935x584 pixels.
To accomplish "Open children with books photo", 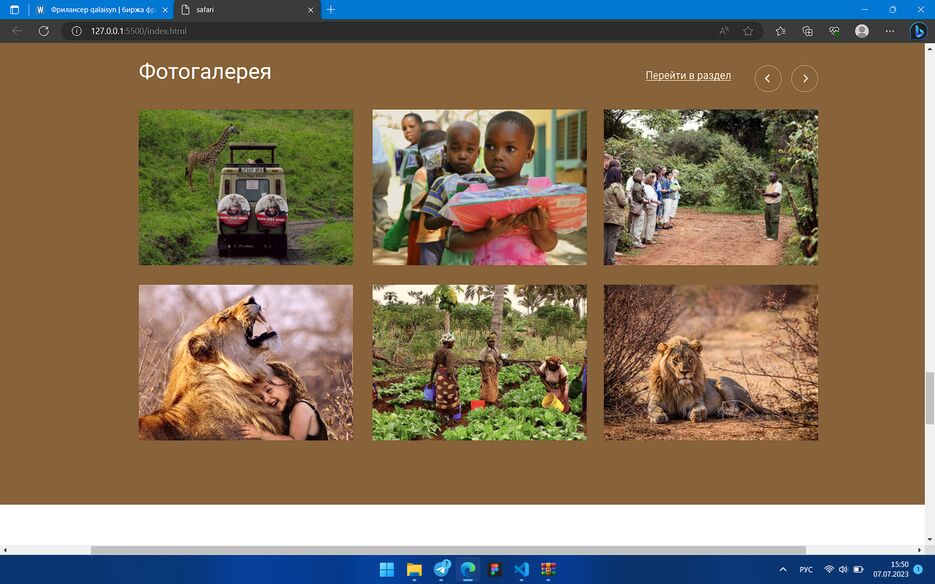I will [479, 187].
